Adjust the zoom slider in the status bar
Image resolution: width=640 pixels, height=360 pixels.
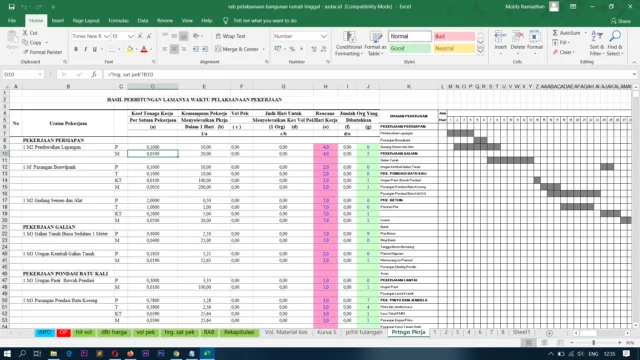(593, 343)
